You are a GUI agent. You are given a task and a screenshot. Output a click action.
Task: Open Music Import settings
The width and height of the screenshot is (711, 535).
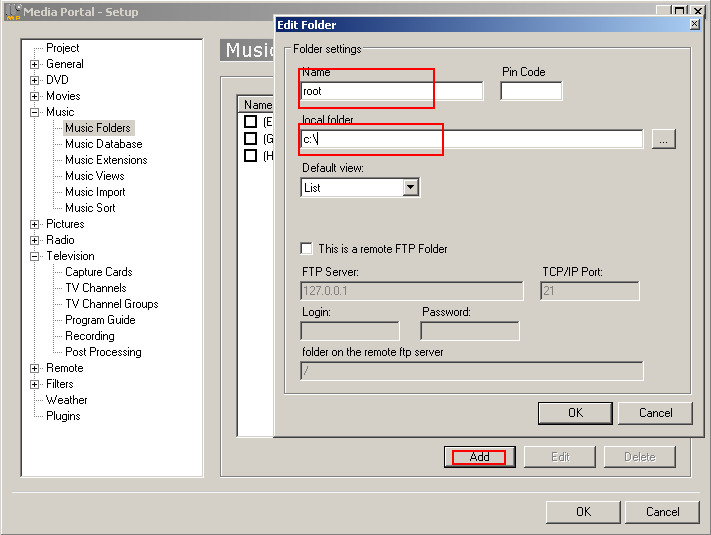pos(95,192)
